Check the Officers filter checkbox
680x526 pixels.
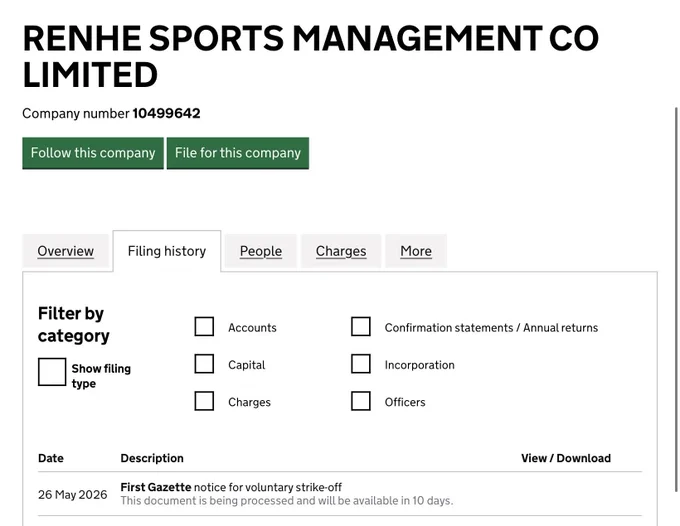(361, 401)
